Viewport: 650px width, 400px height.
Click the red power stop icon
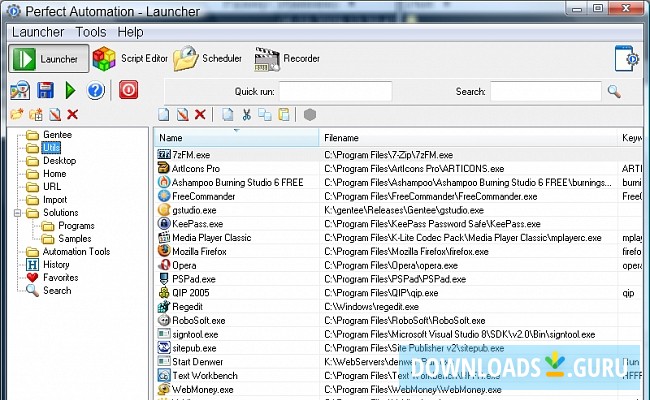[x=129, y=90]
